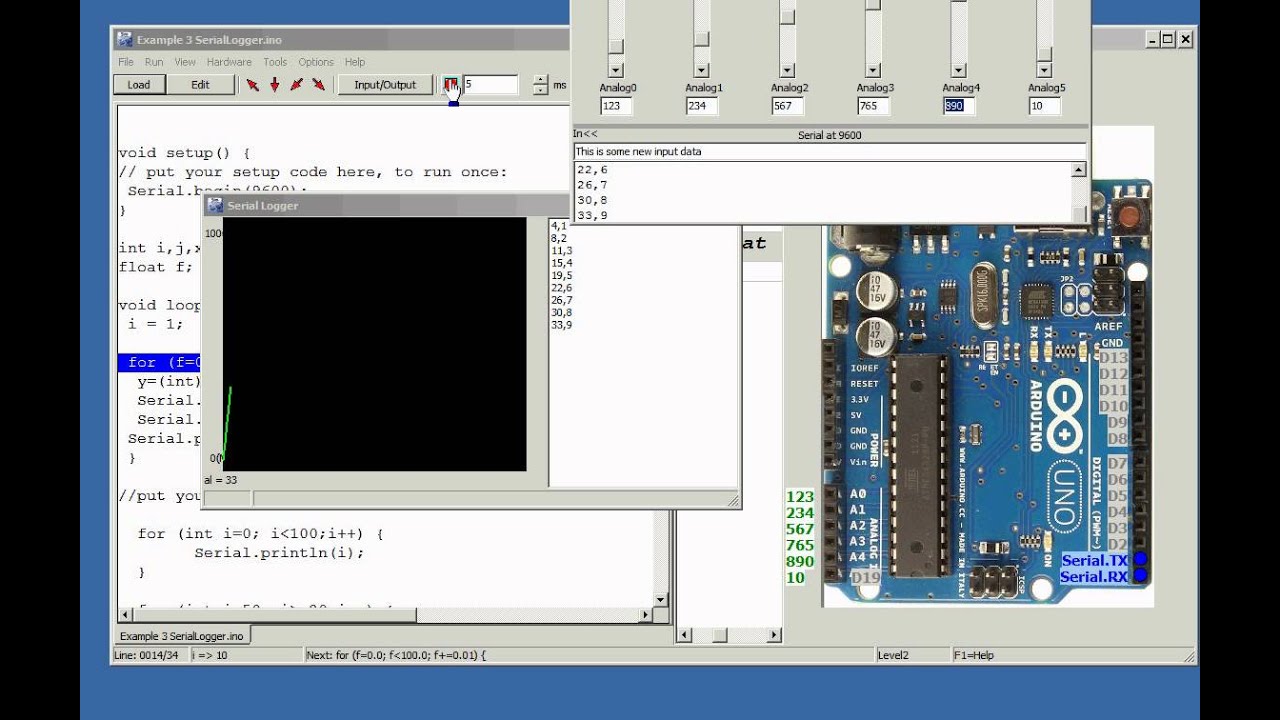This screenshot has width=1280, height=720.
Task: Click the down arrow of Analog4 slider
Action: 959,71
